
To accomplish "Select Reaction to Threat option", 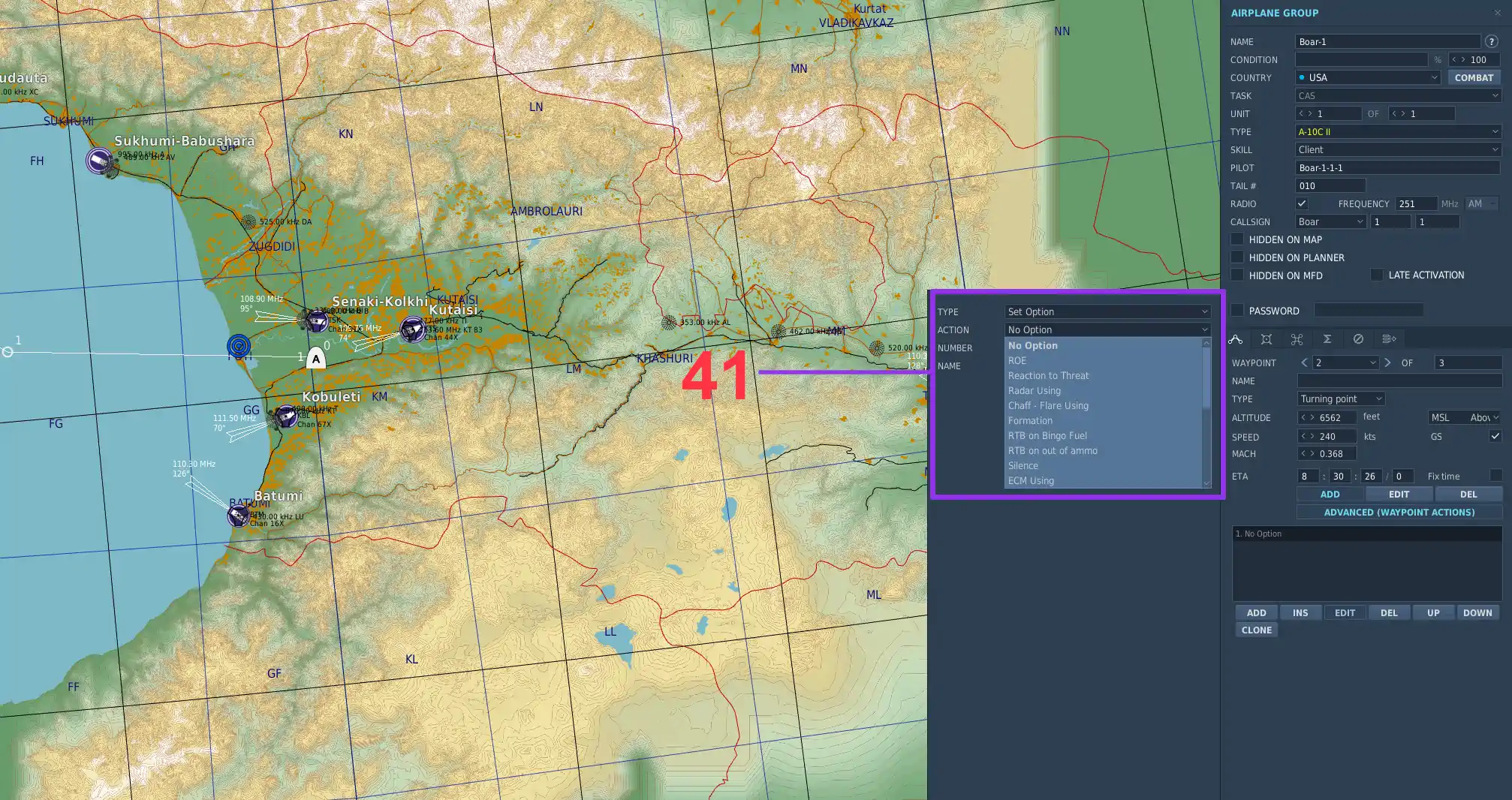I will 1104,375.
